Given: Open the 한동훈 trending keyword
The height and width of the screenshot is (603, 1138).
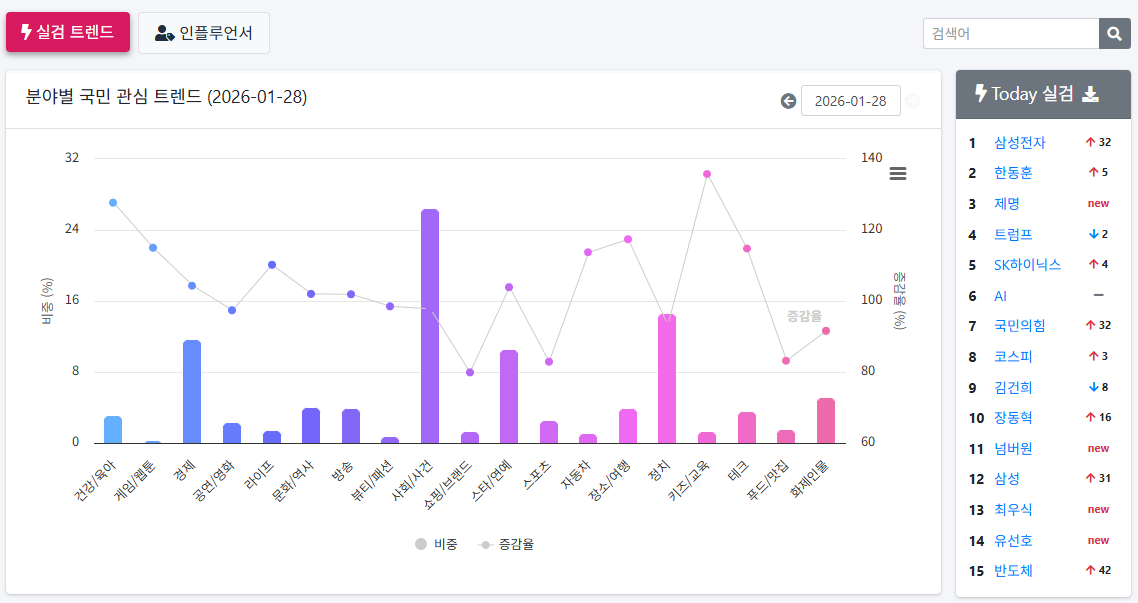Looking at the screenshot, I should (x=1013, y=173).
